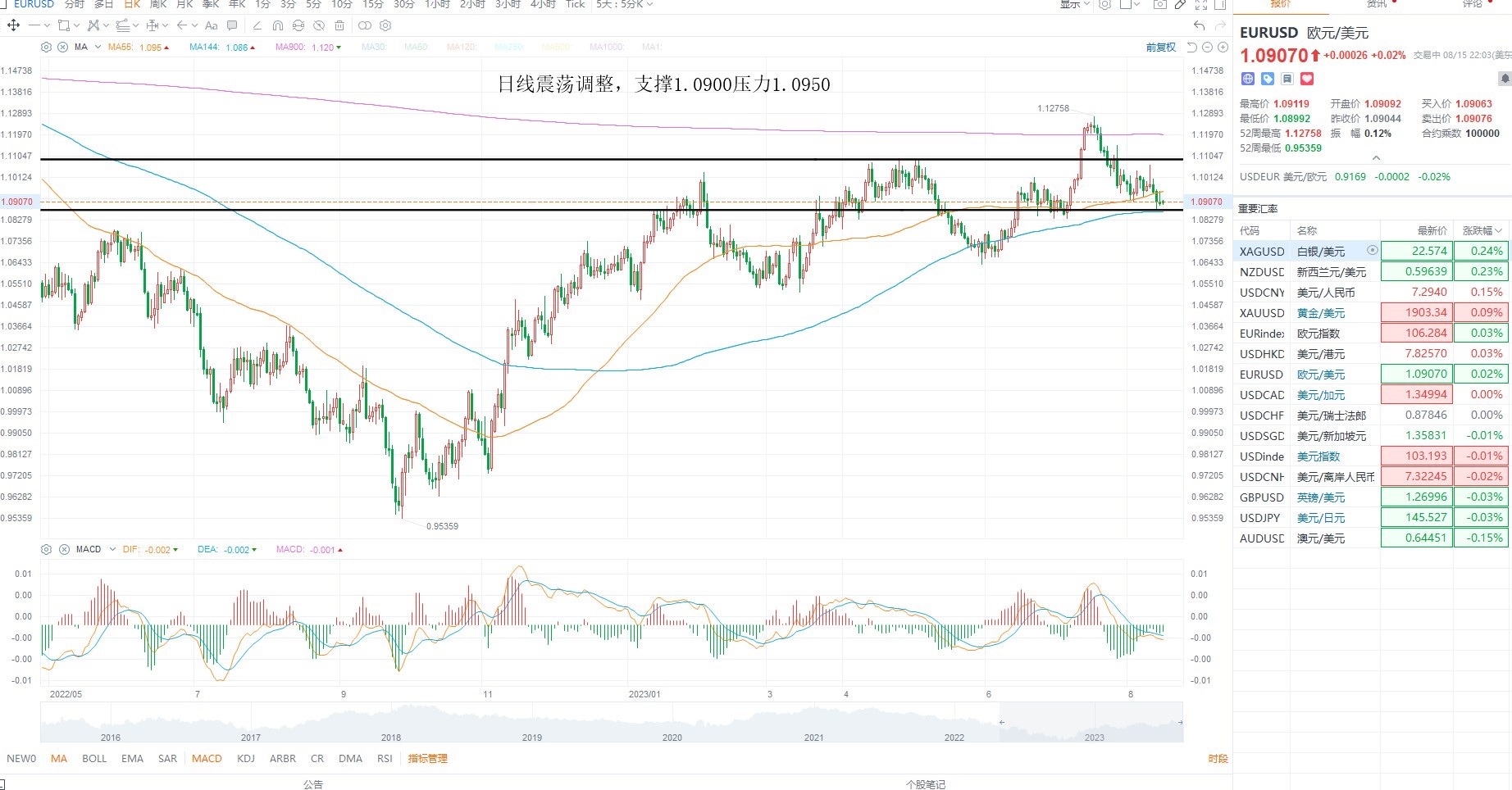Undo the last drawing action
This screenshot has height=790, width=1512.
click(x=1200, y=25)
